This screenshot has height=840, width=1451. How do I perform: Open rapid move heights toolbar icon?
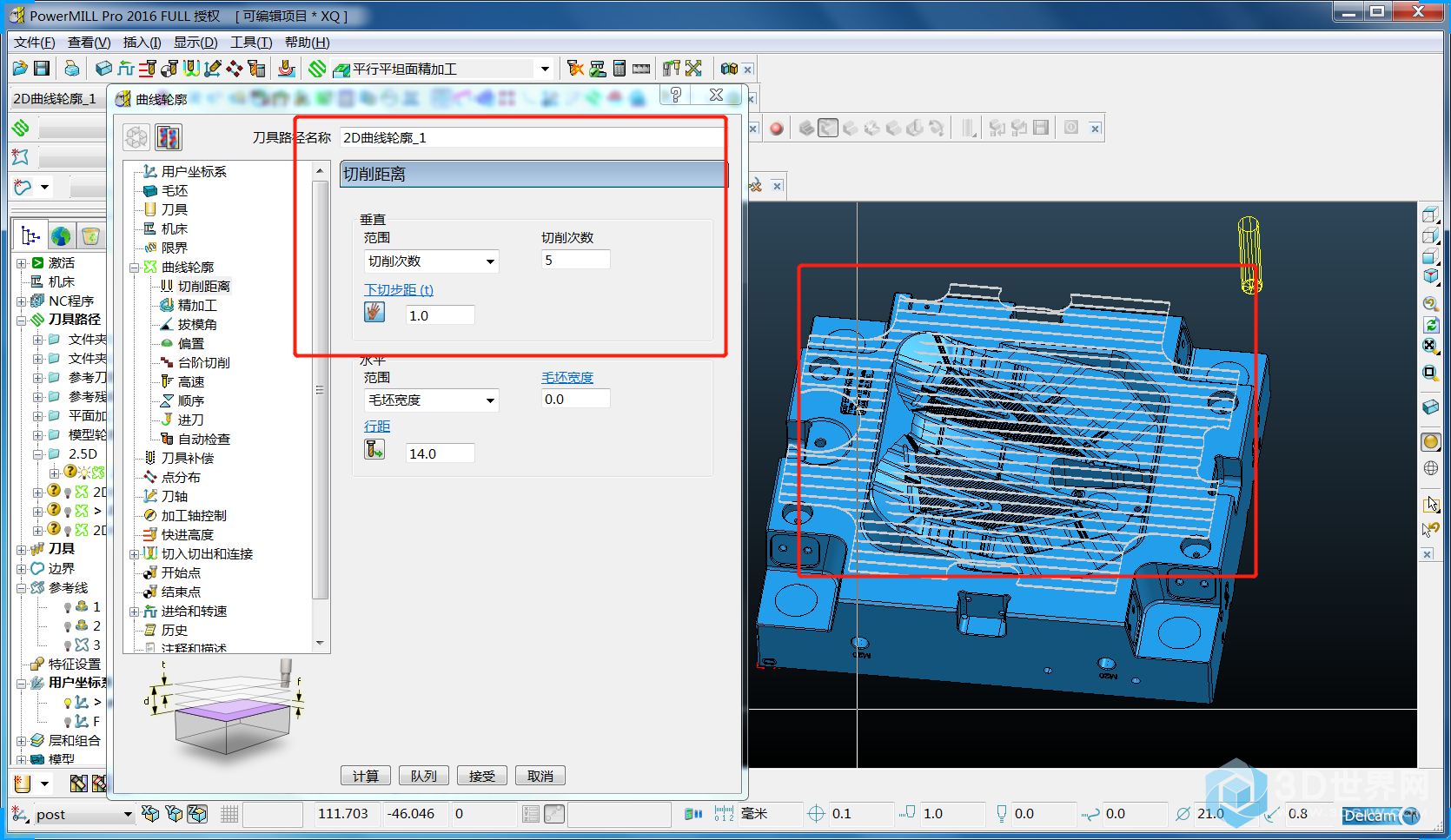[x=148, y=69]
